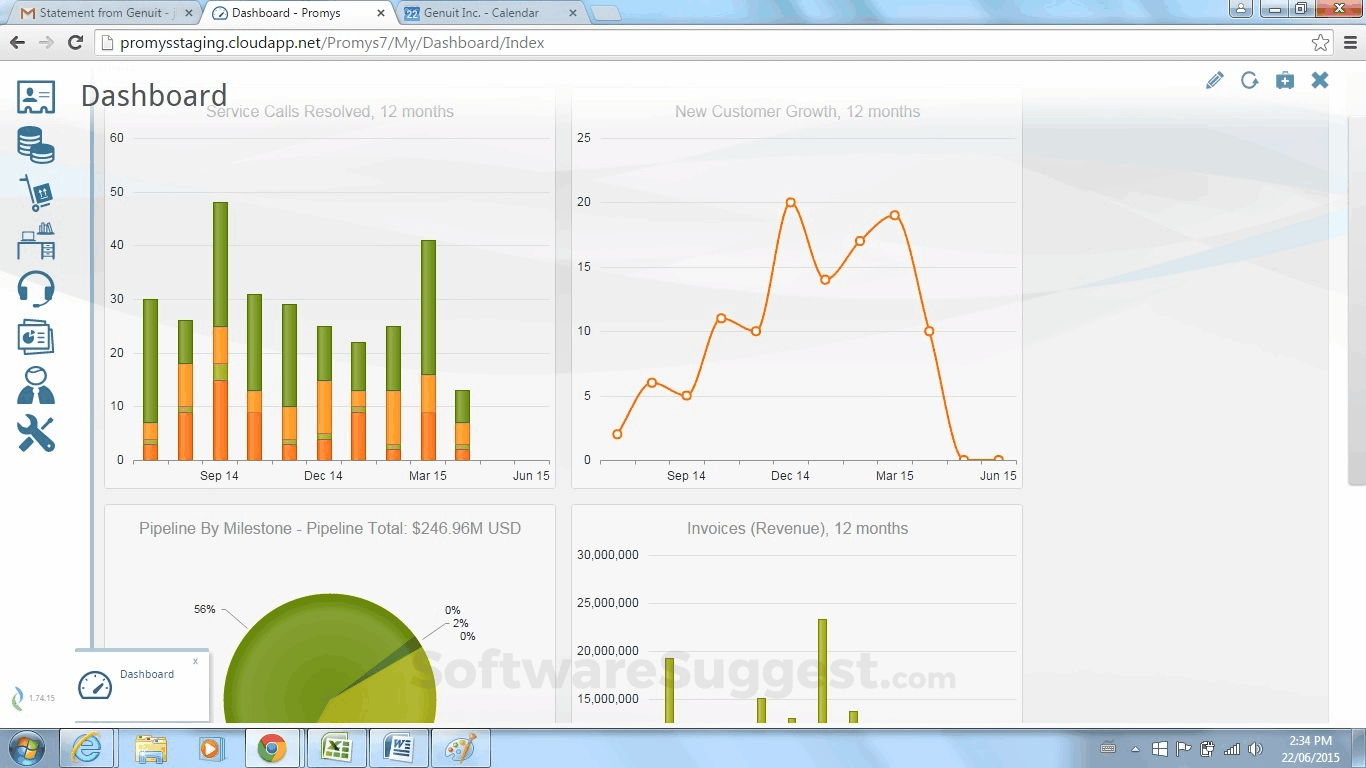Click the browser back arrow
Viewport: 1366px width, 768px height.
[x=17, y=43]
